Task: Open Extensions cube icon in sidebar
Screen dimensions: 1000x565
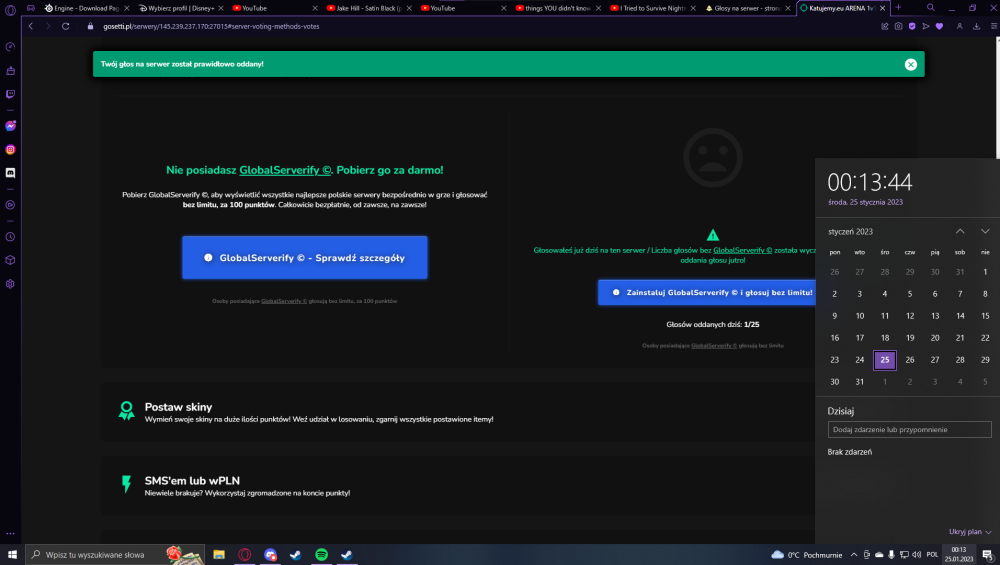Action: pyautogui.click(x=10, y=260)
